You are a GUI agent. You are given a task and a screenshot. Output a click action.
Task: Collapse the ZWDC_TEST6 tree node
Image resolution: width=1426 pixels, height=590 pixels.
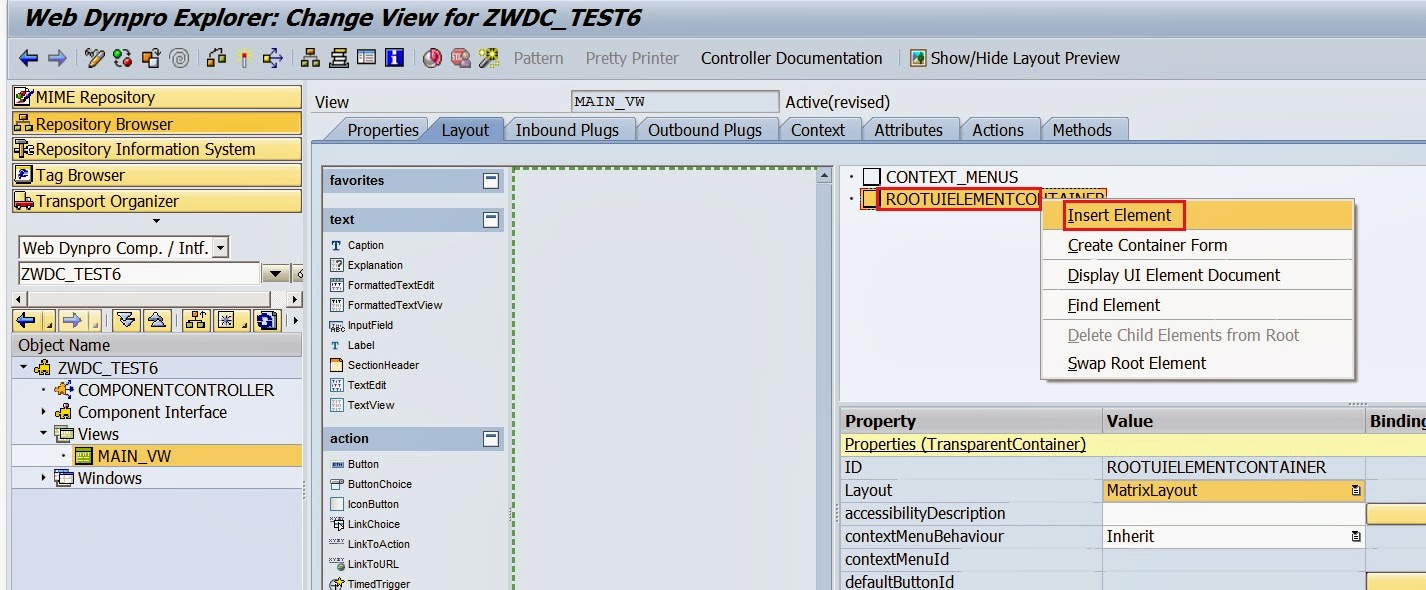[24, 368]
